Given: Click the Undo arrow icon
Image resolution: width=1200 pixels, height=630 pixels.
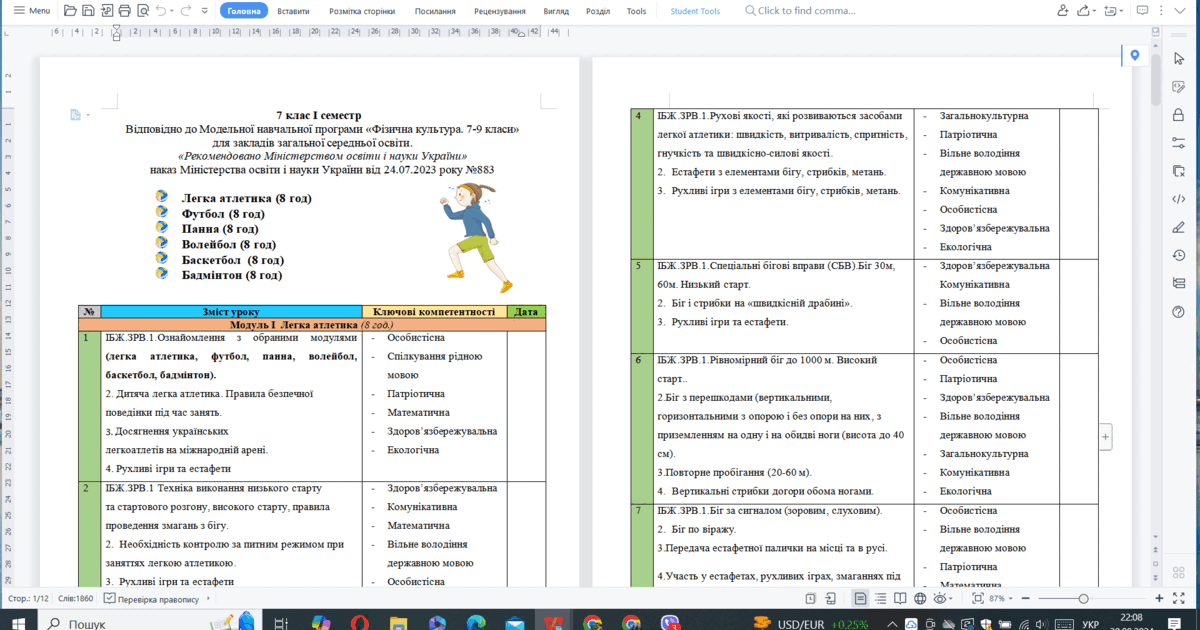Looking at the screenshot, I should pos(160,11).
